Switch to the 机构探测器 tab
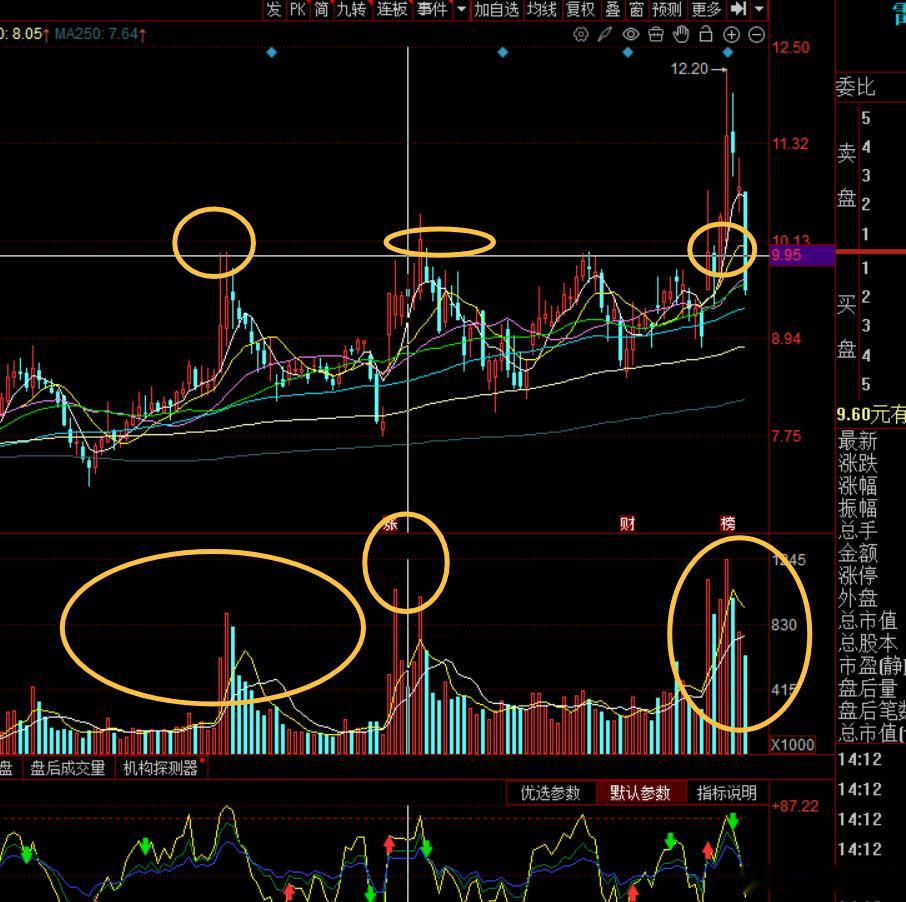Image resolution: width=906 pixels, height=902 pixels. [x=161, y=768]
